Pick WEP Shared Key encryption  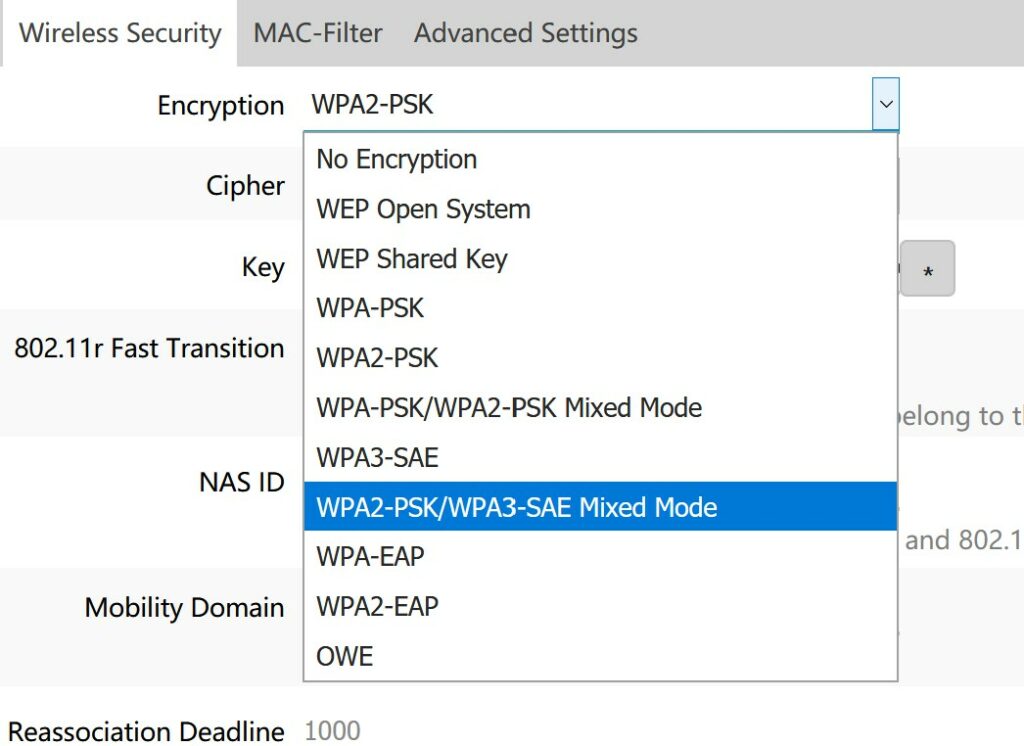click(x=412, y=259)
